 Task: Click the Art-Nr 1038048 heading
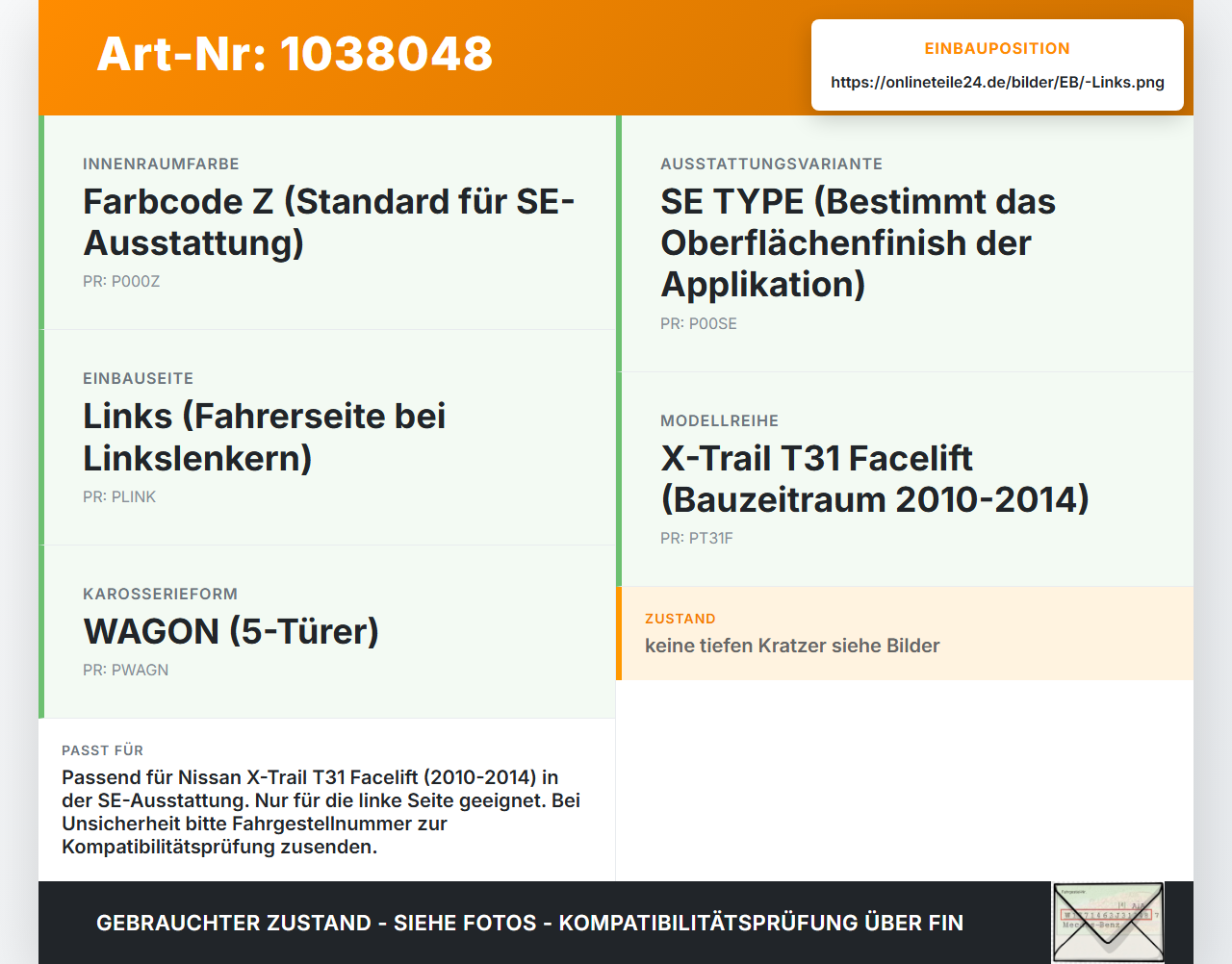pyautogui.click(x=295, y=54)
